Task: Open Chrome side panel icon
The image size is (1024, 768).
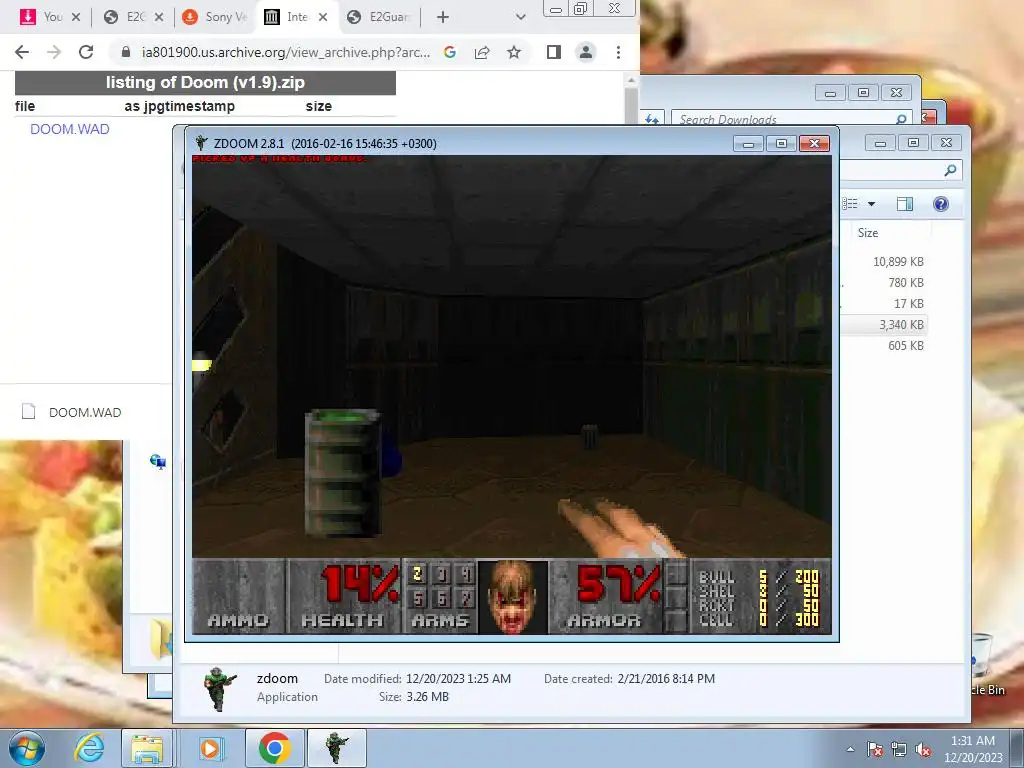Action: 554,52
